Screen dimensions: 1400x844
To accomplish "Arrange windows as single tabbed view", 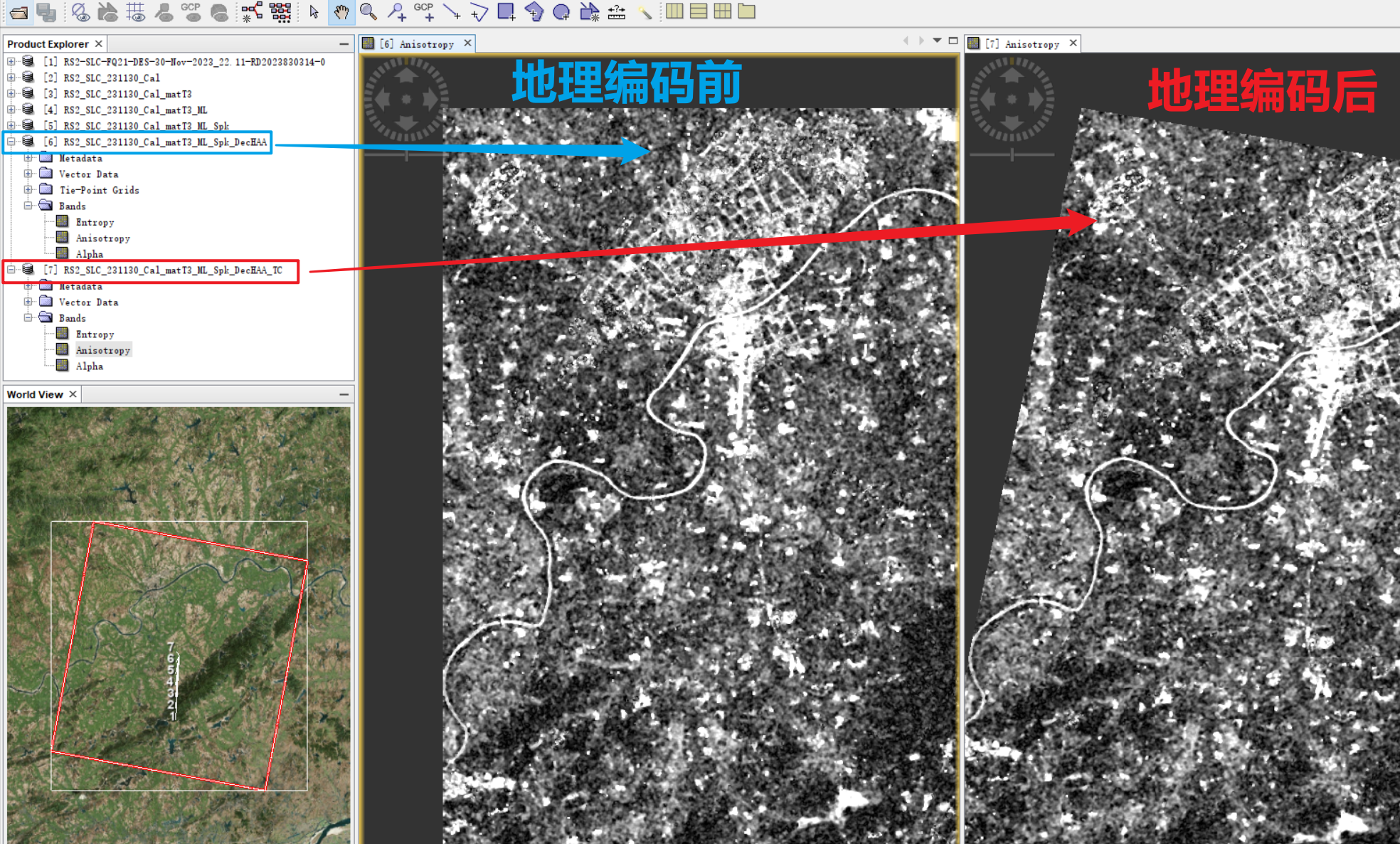I will [x=747, y=11].
